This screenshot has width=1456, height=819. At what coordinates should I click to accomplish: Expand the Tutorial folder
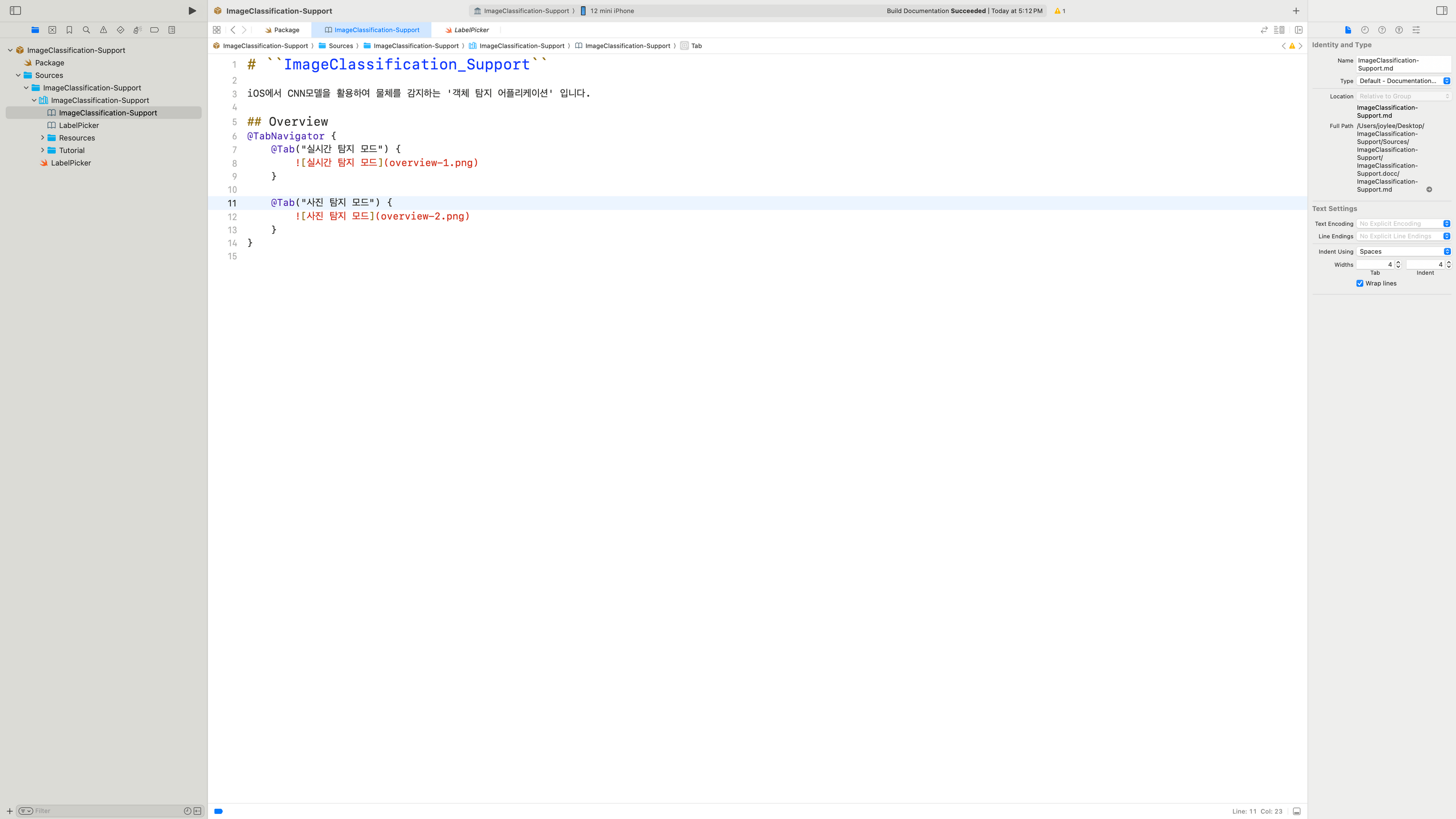click(x=42, y=150)
